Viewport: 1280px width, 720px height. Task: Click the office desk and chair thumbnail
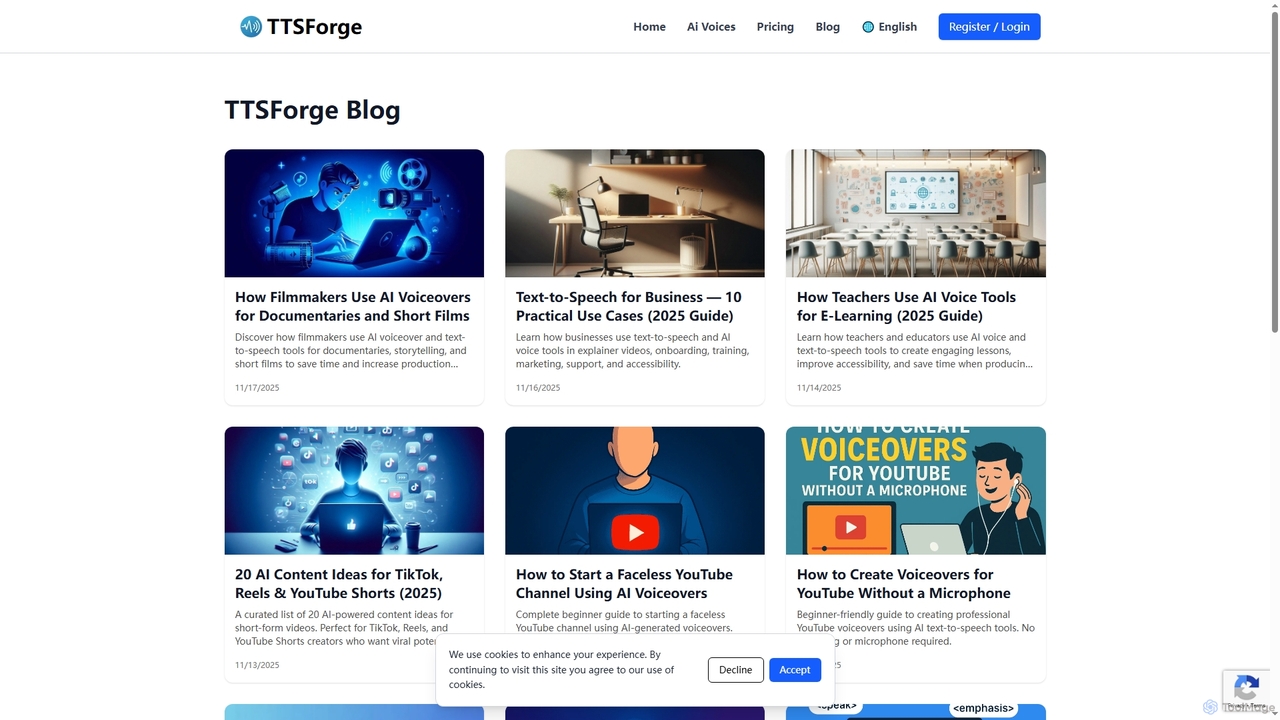point(635,213)
